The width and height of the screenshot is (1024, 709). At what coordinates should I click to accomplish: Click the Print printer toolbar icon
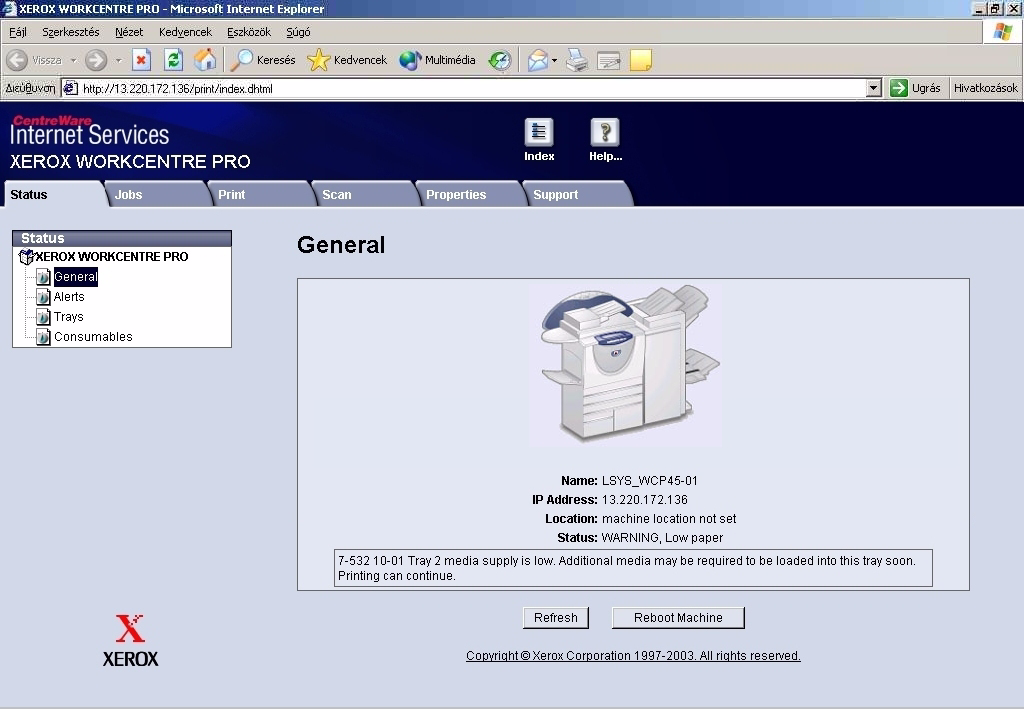tap(577, 60)
